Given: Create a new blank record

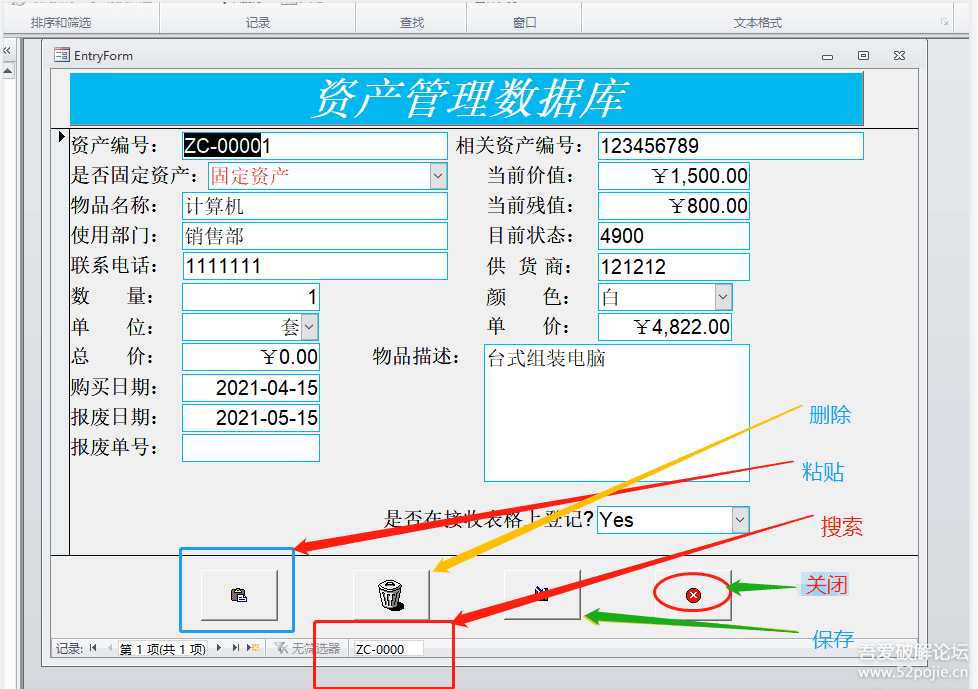Looking at the screenshot, I should tap(253, 648).
